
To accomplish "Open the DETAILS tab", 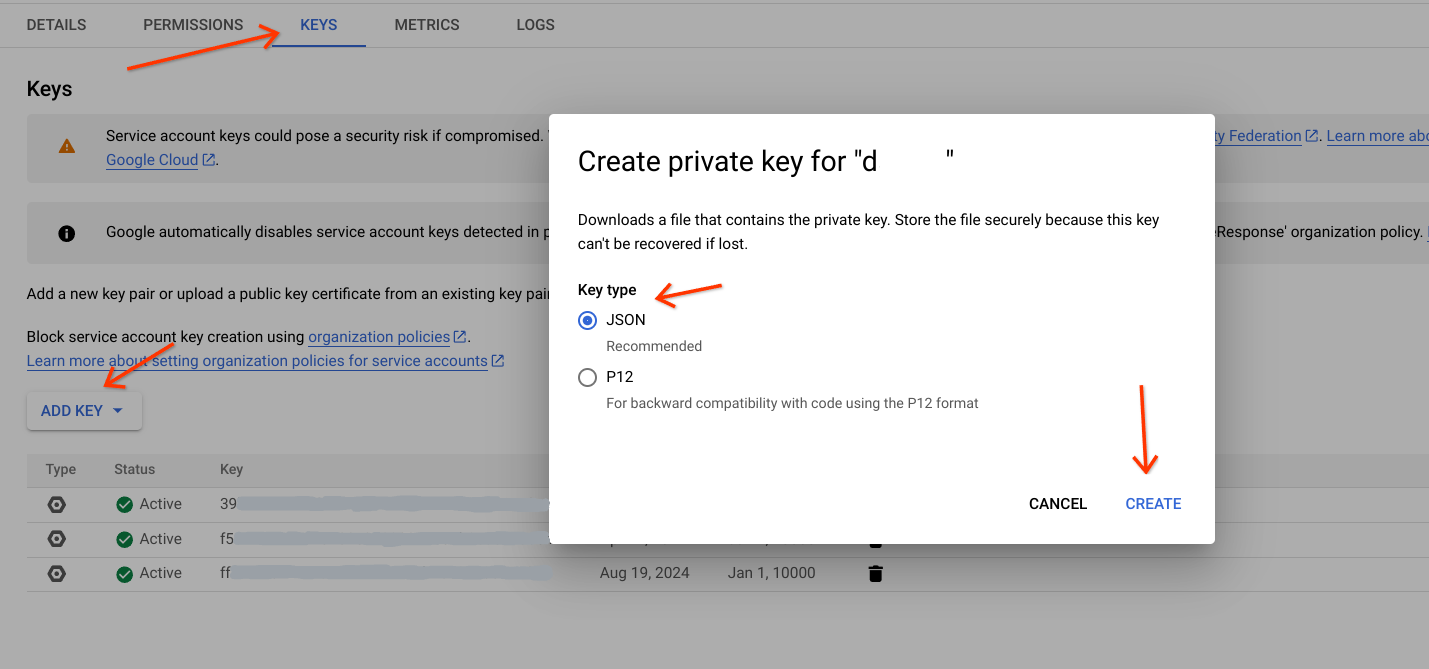I will (56, 25).
